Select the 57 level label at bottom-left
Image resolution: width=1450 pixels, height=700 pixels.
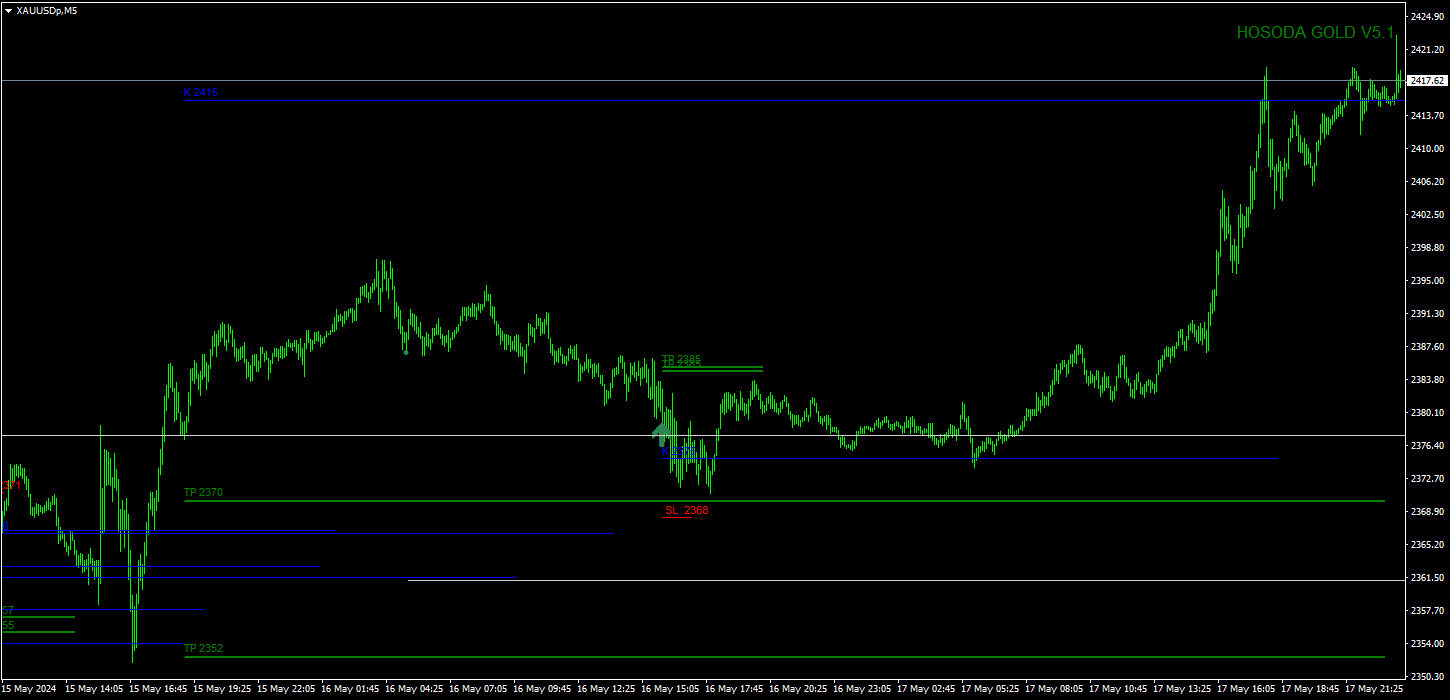point(8,609)
